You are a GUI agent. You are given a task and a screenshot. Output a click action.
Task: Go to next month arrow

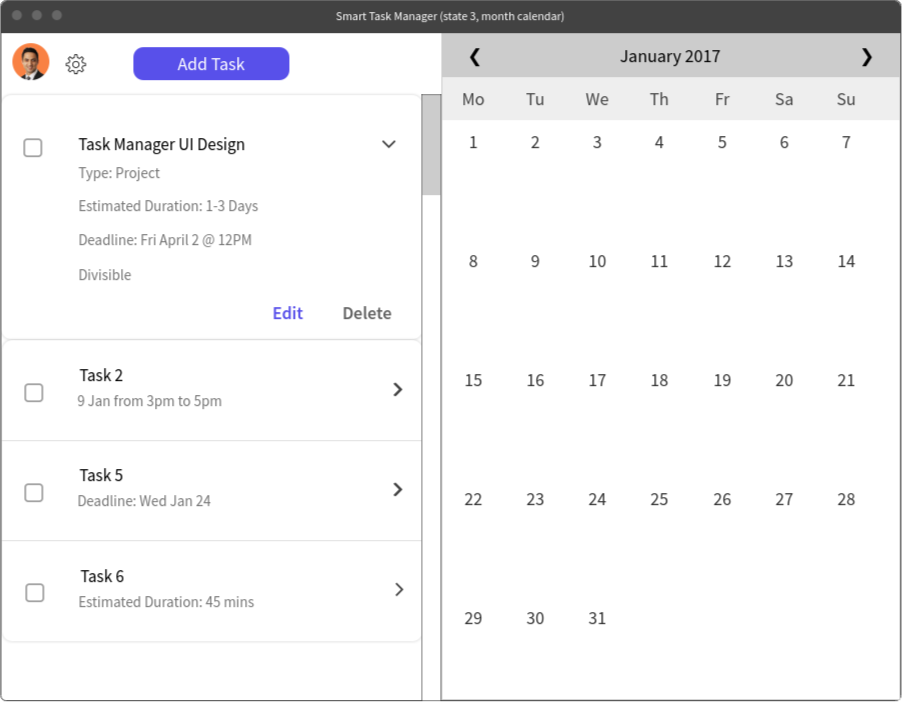click(866, 56)
